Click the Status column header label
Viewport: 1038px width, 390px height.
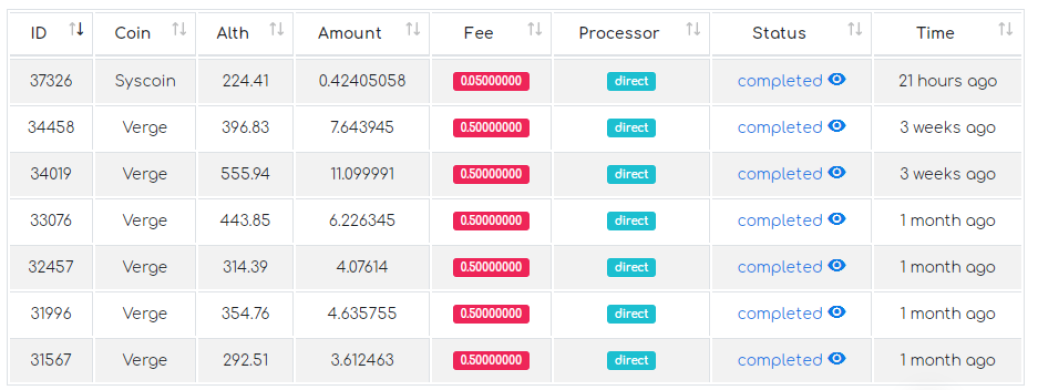click(x=779, y=33)
